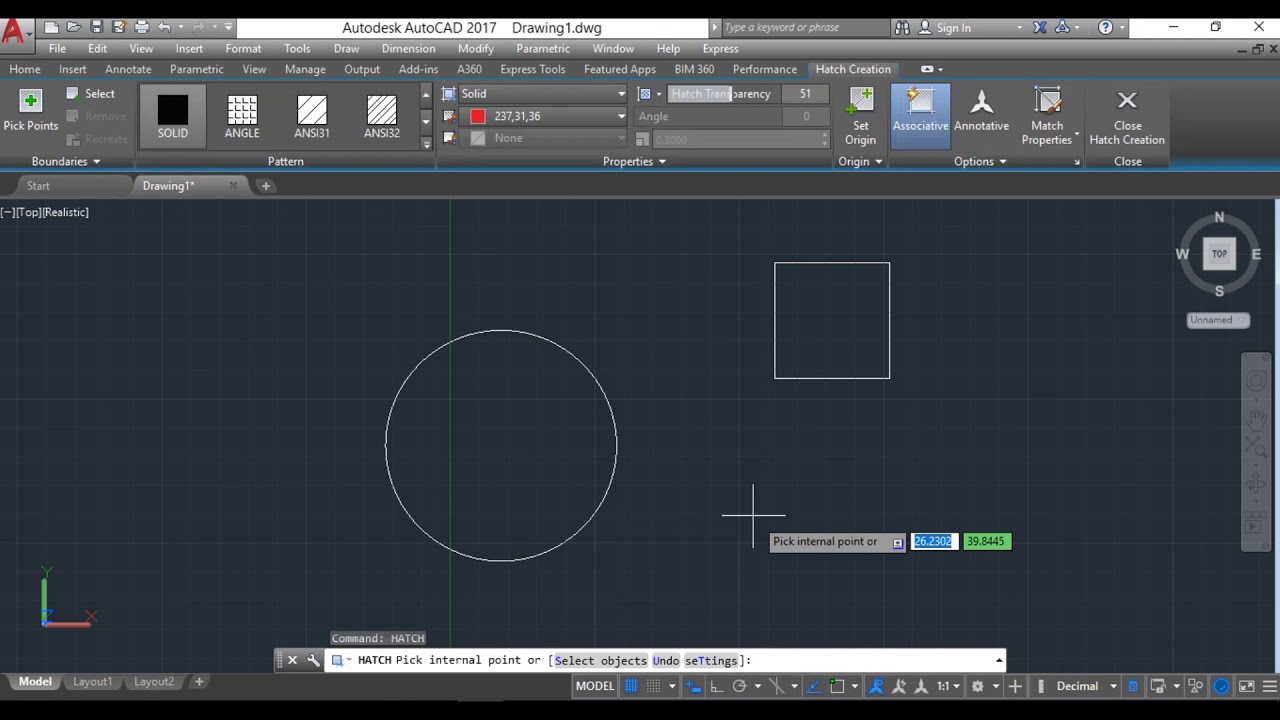The width and height of the screenshot is (1280, 720).
Task: Switch to the Layout1 tab
Action: [x=92, y=682]
